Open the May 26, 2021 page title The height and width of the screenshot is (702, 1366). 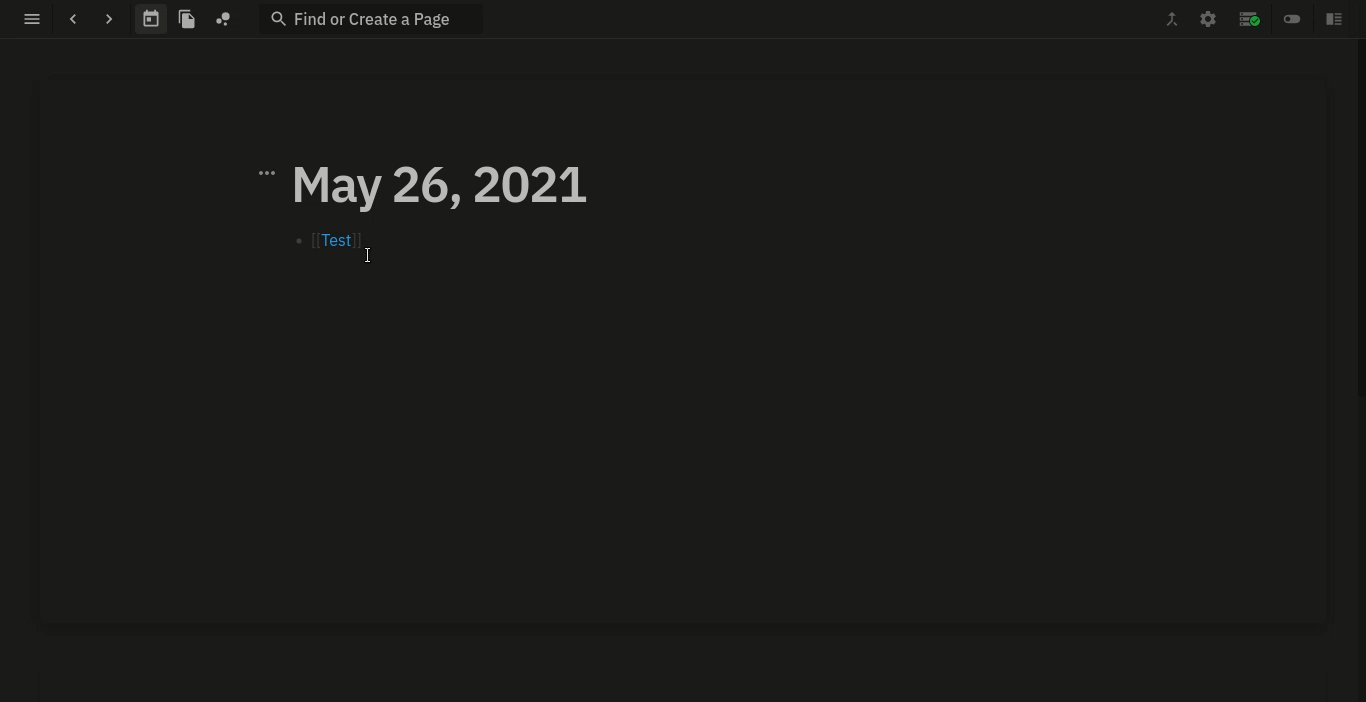[439, 185]
